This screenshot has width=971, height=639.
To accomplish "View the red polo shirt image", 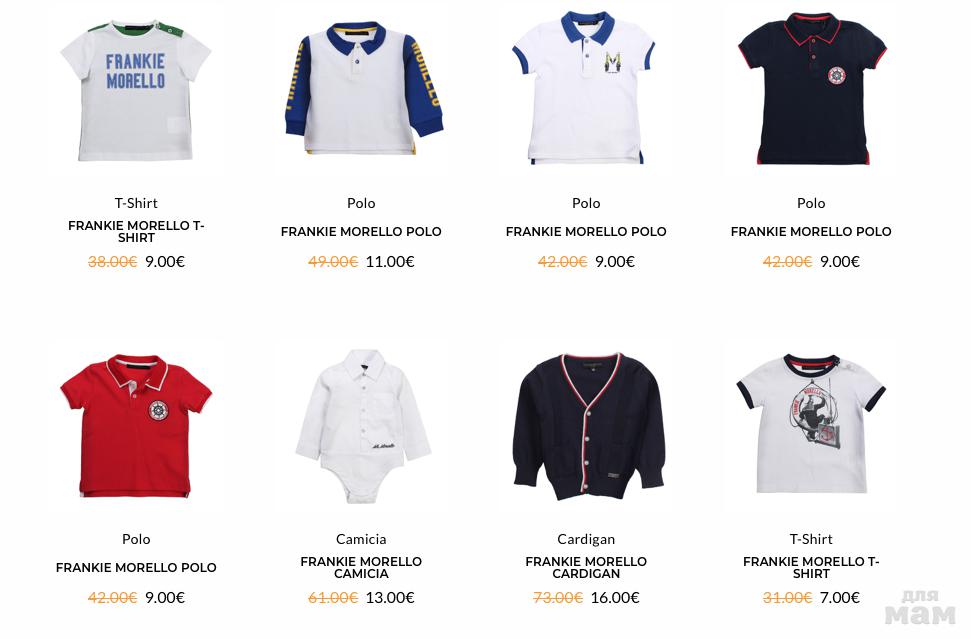I will click(x=136, y=425).
